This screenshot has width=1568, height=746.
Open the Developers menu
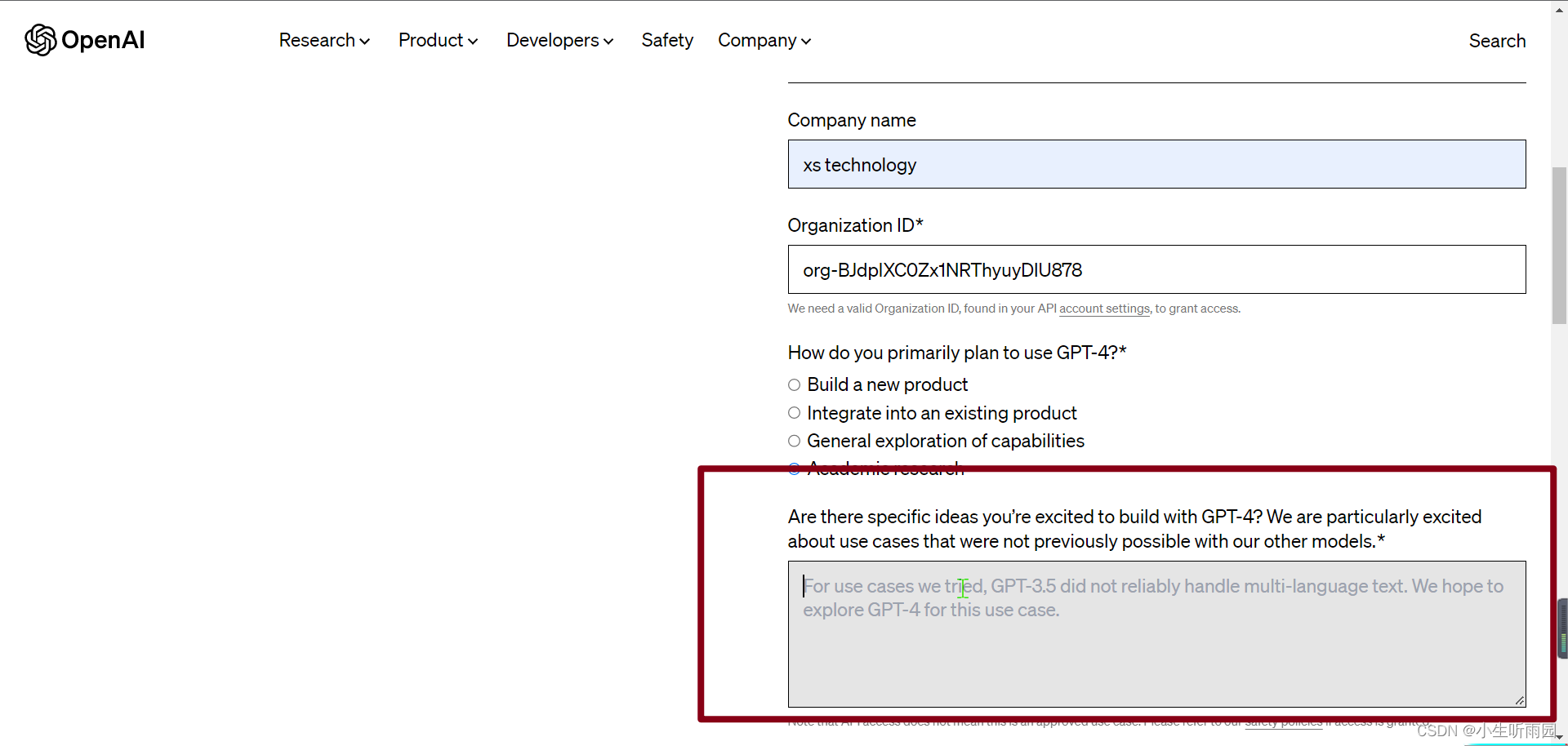point(559,40)
